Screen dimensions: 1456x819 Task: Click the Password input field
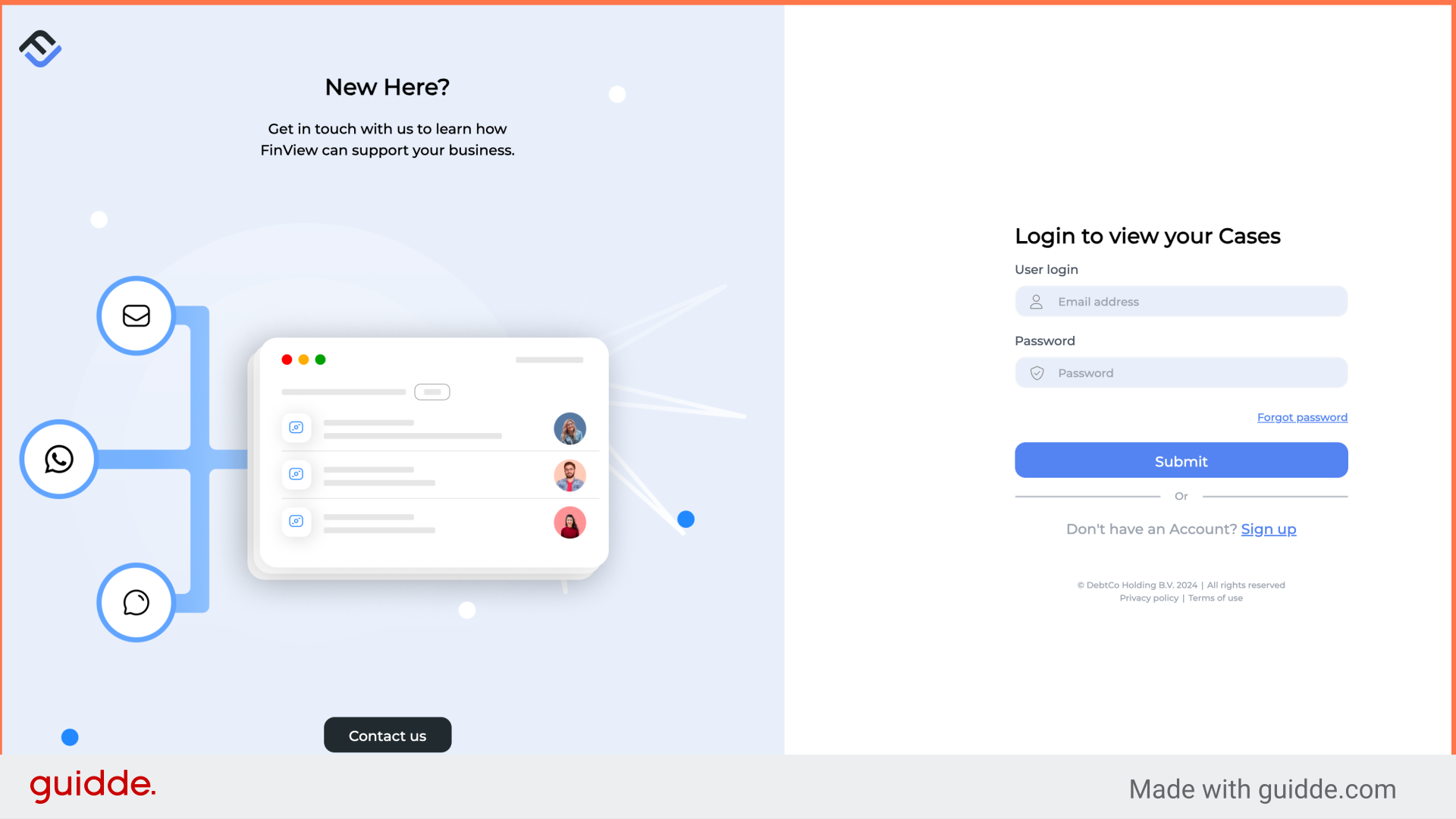pyautogui.click(x=1181, y=372)
